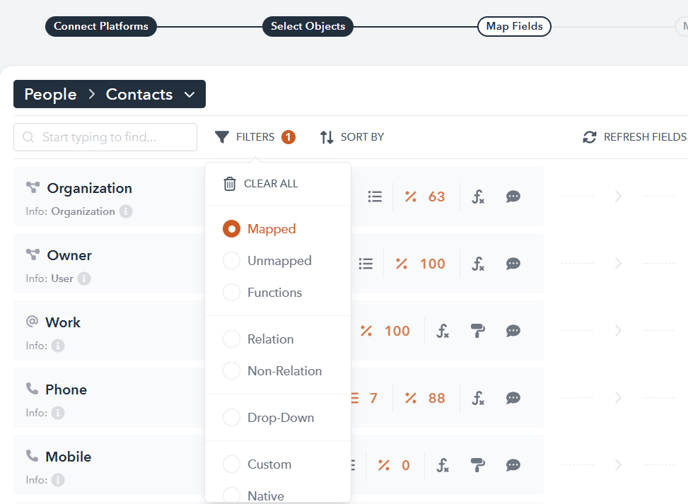Screen dimensions: 688x504
Task: Open the Sort By options
Action: 352,137
